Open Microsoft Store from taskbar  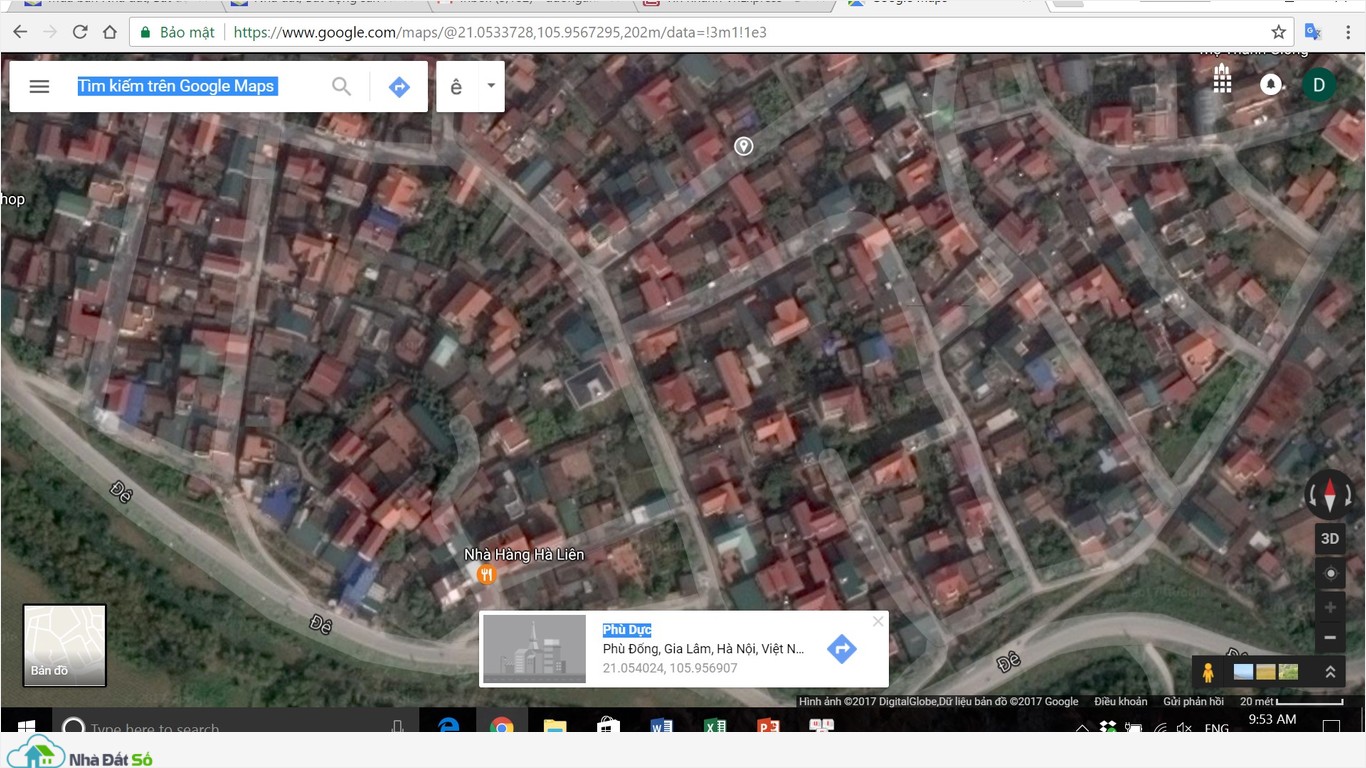coord(608,725)
